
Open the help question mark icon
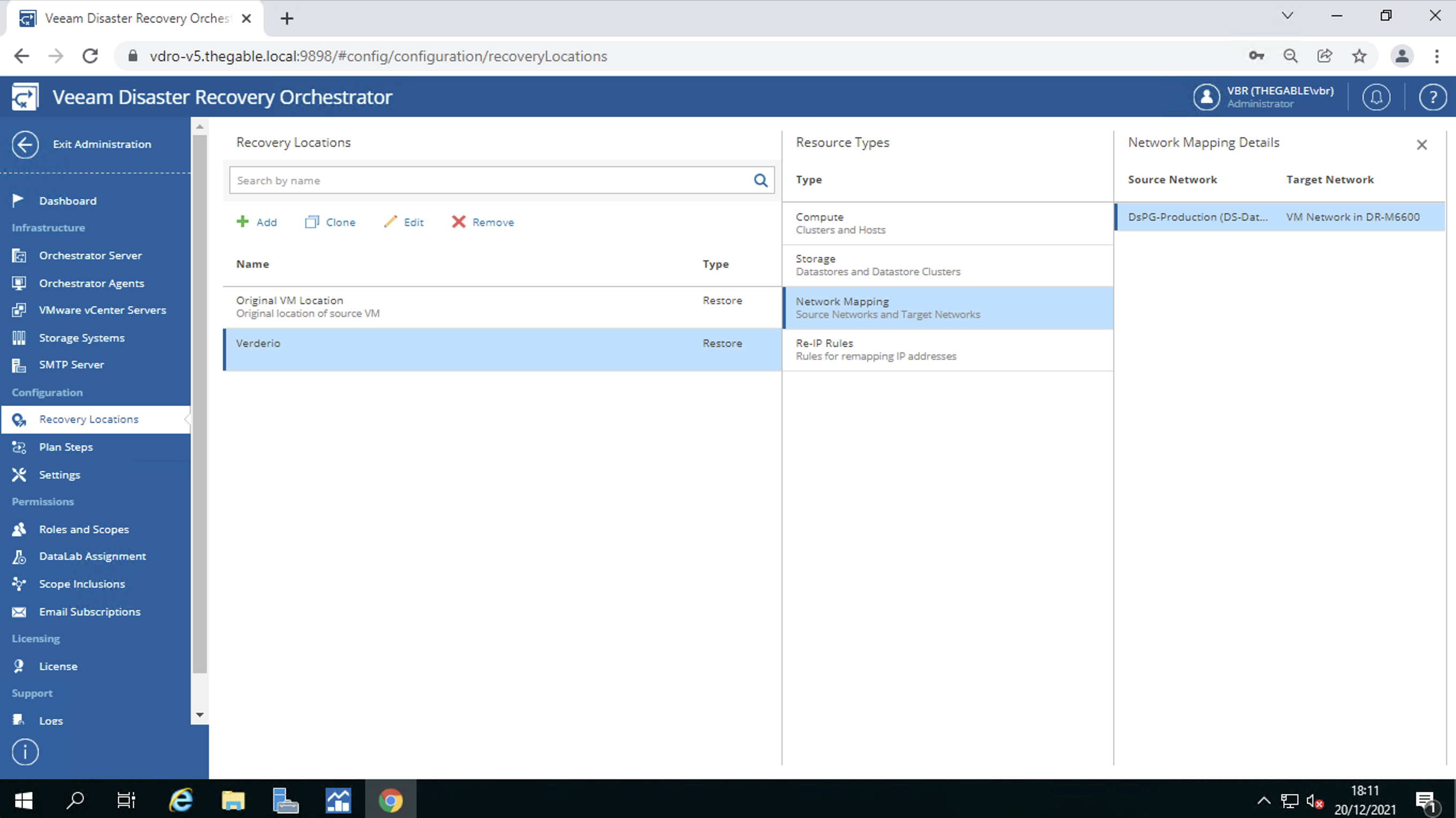(1432, 97)
